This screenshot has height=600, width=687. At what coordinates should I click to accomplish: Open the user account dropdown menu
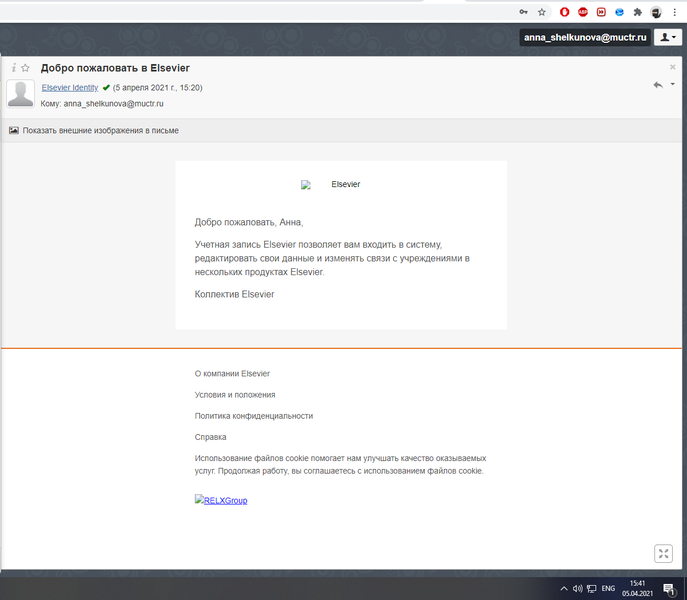[667, 37]
